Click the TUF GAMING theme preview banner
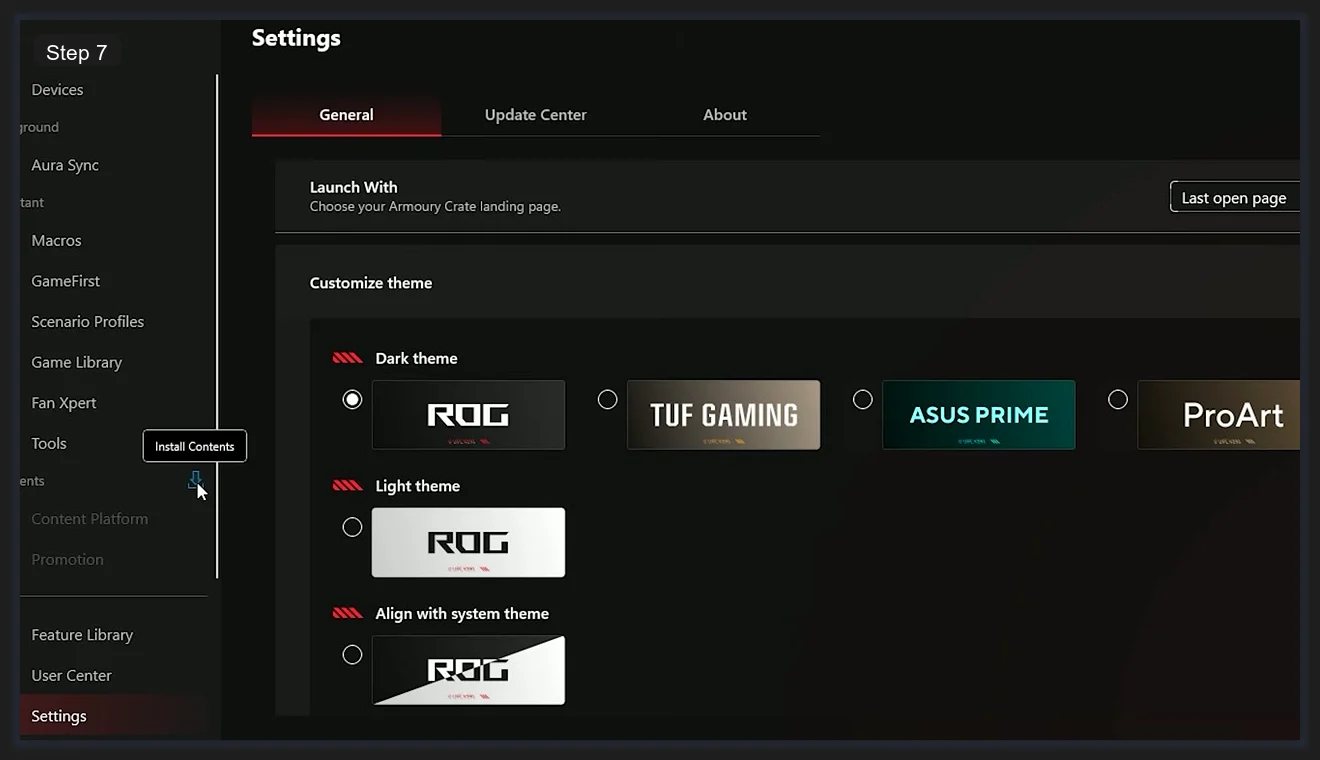Screen dimensions: 1320x760 (x=723, y=414)
